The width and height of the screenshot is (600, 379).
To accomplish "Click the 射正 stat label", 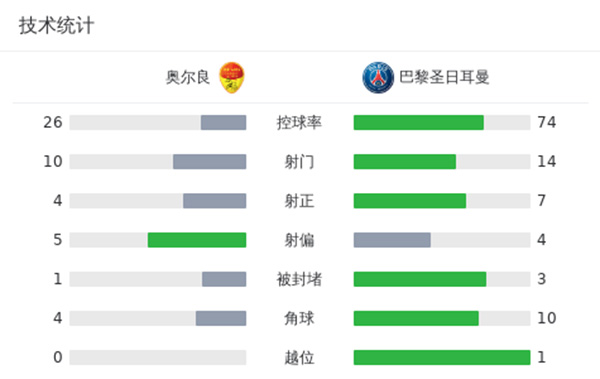I will click(299, 201).
